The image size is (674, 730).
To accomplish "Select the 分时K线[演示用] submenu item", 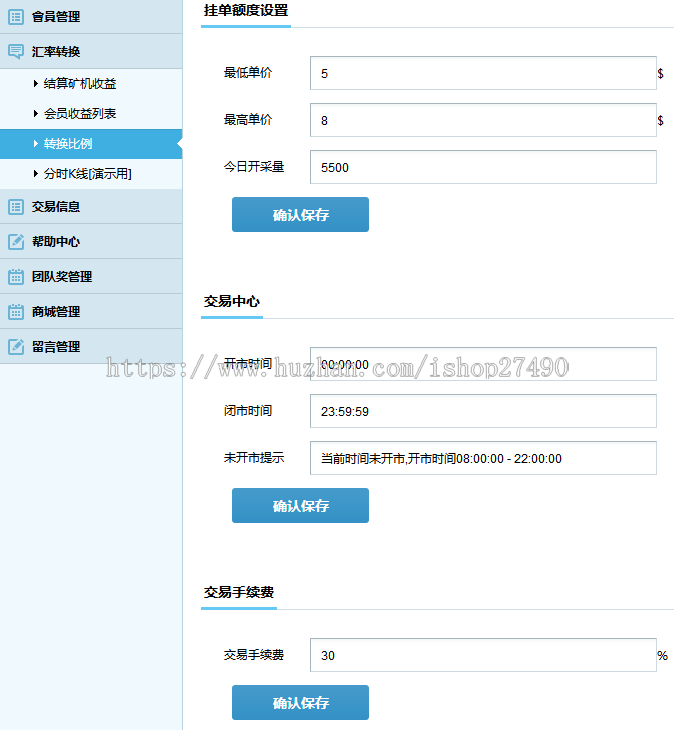I will pyautogui.click(x=91, y=174).
